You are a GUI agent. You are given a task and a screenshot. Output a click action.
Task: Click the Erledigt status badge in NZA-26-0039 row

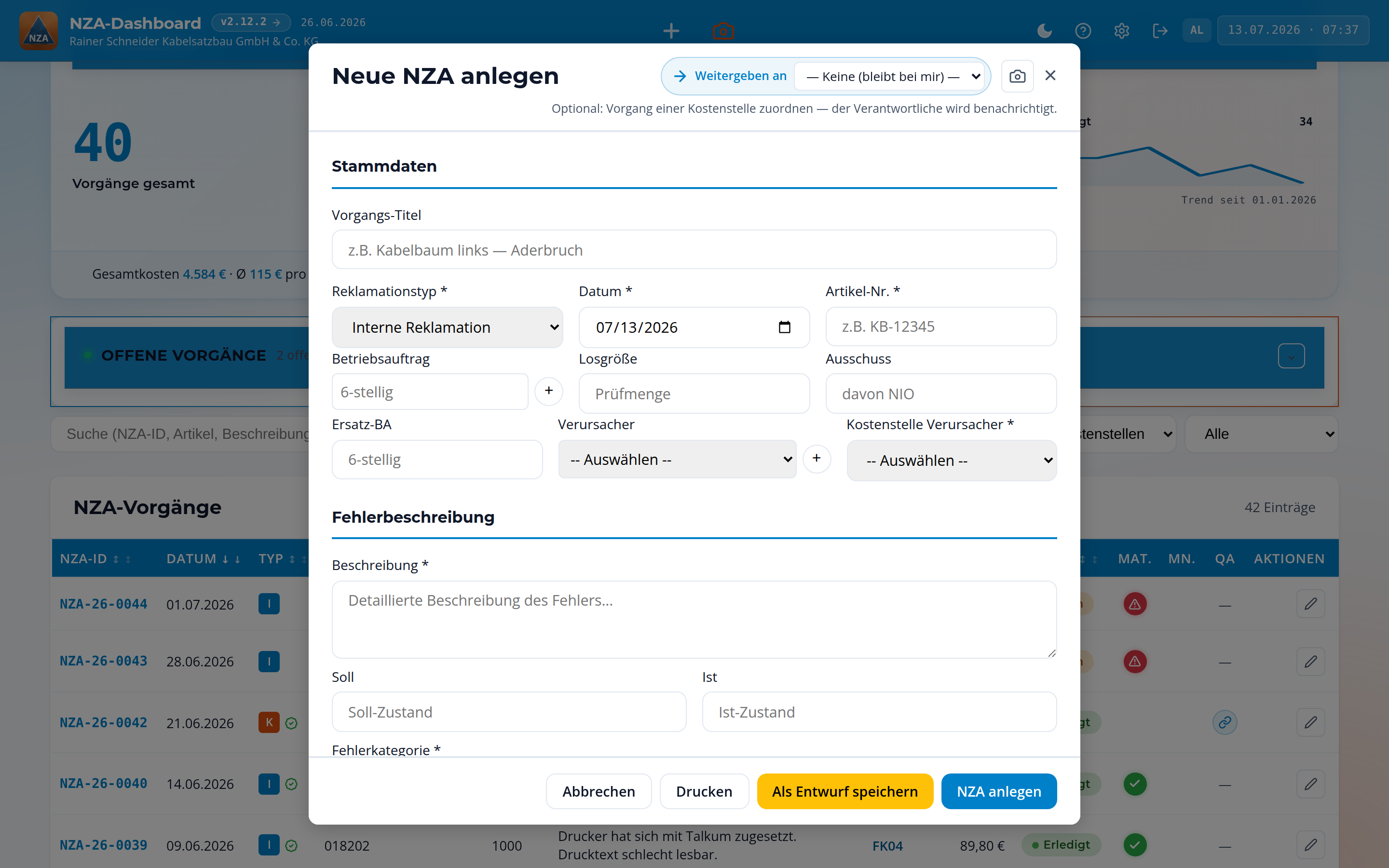[1061, 845]
